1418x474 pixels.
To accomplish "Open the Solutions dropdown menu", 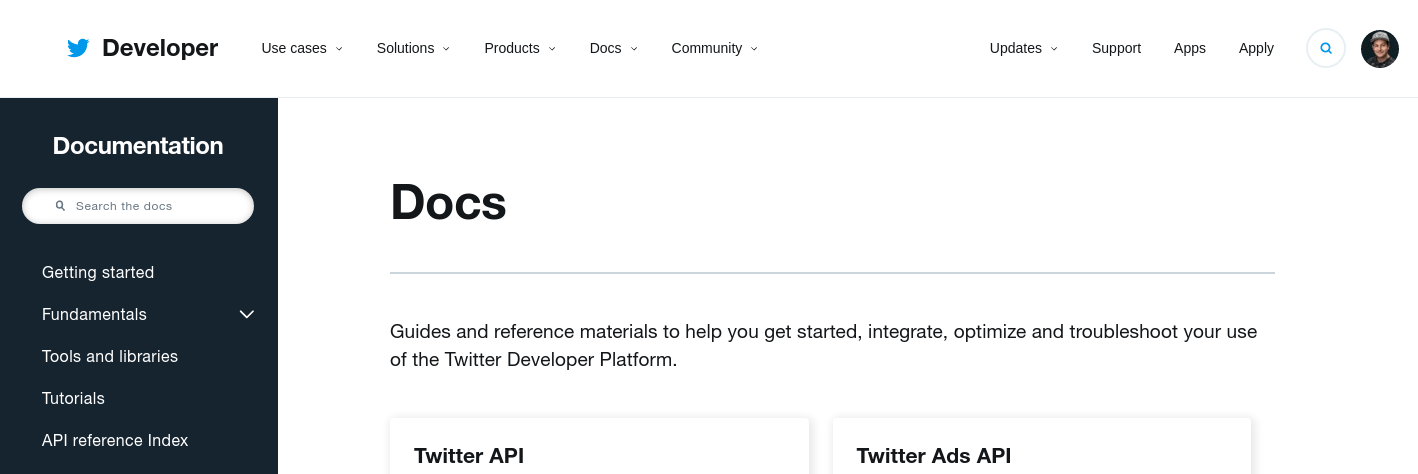I will (x=413, y=48).
